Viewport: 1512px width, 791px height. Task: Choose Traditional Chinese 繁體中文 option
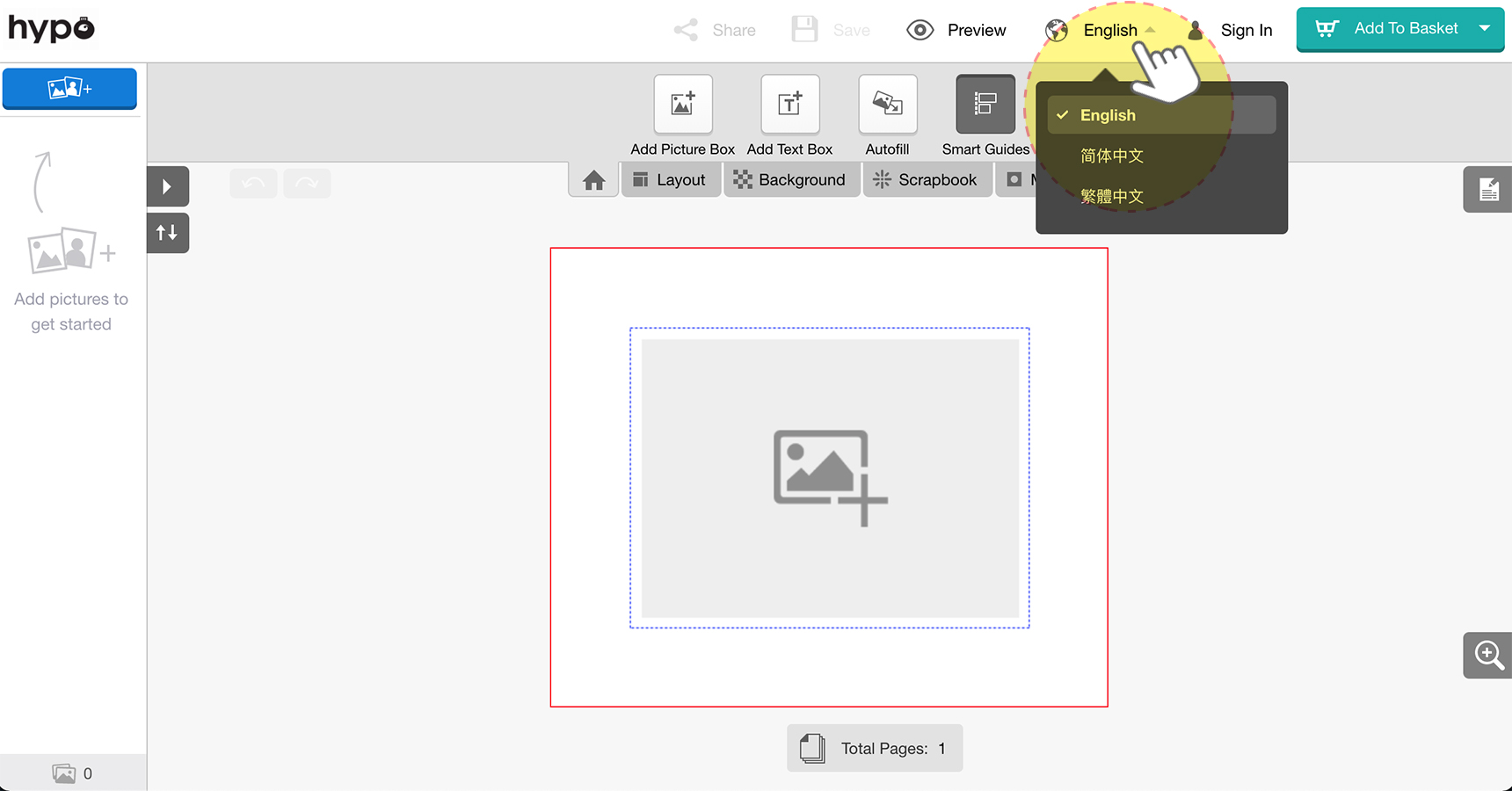point(1112,197)
